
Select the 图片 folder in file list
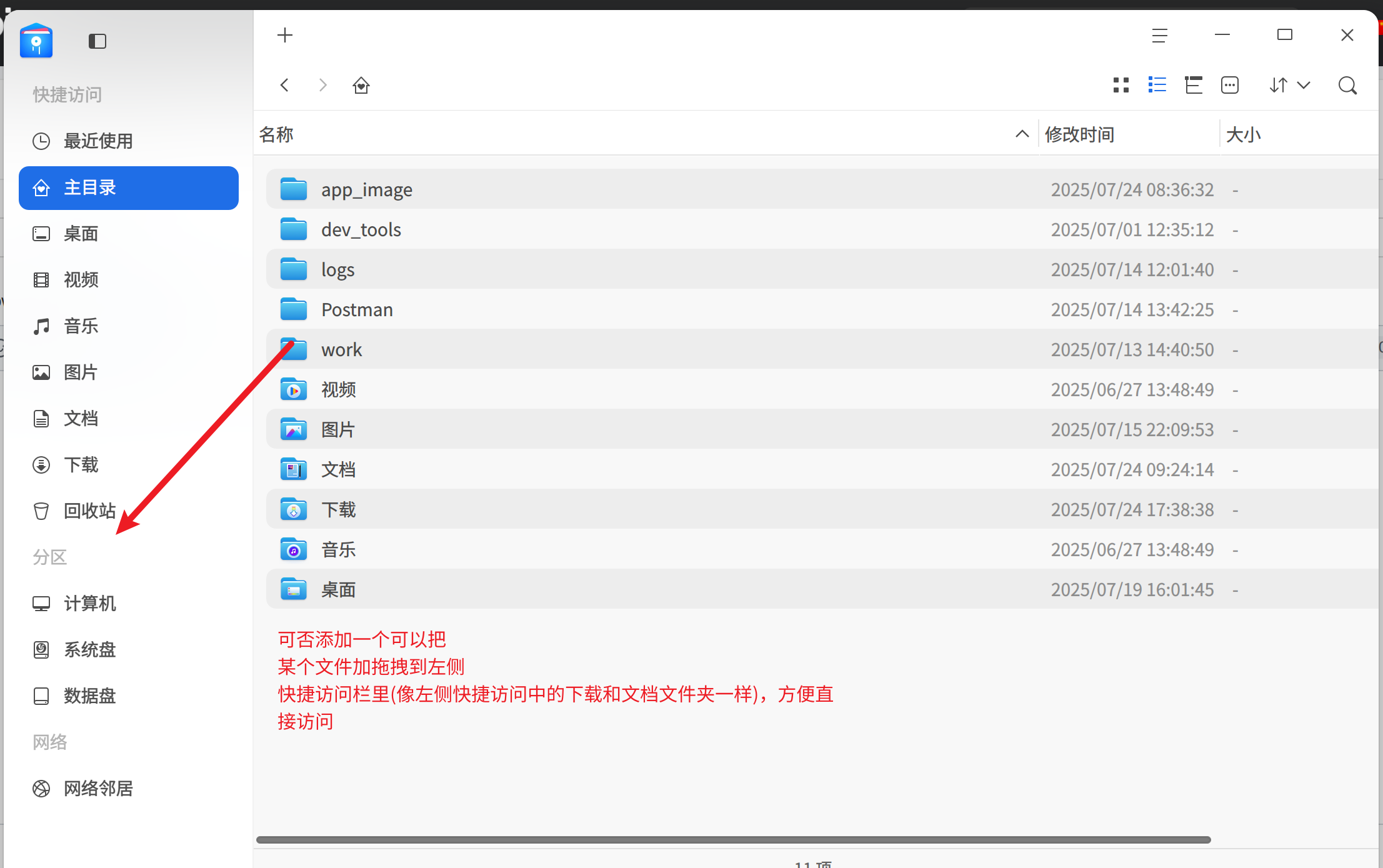coord(822,429)
